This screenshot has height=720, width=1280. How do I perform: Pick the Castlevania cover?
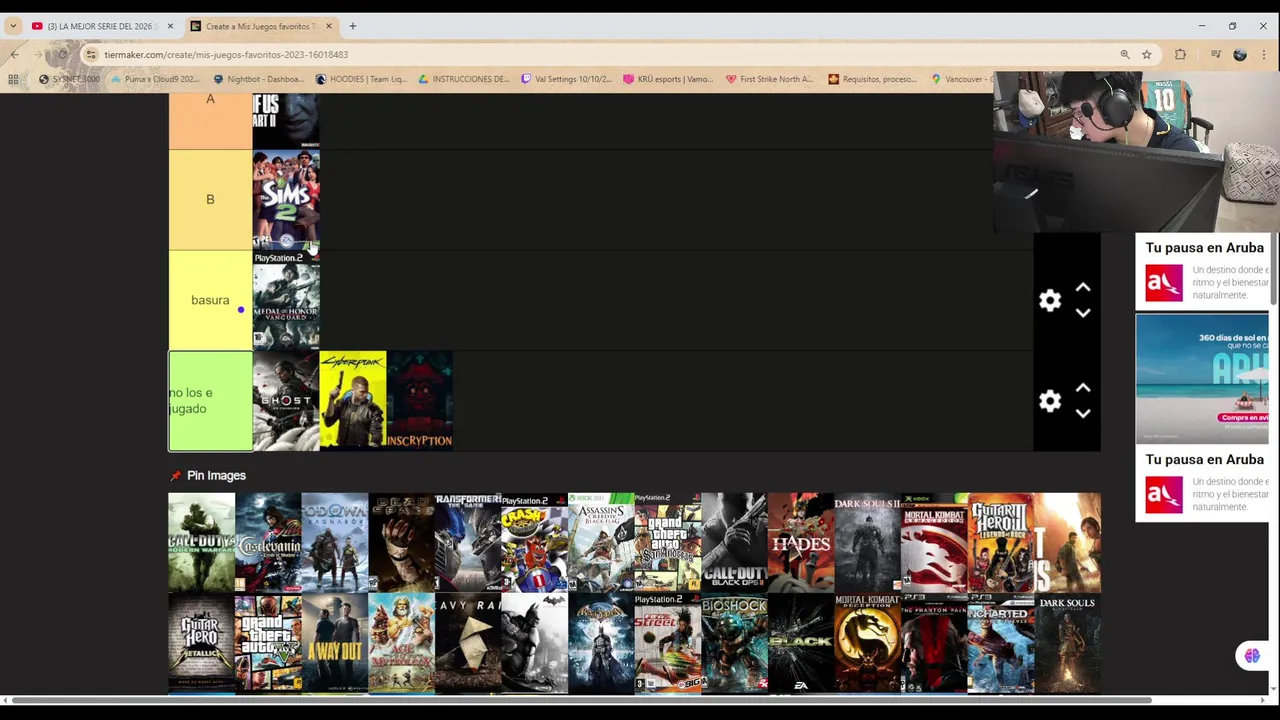[x=268, y=543]
